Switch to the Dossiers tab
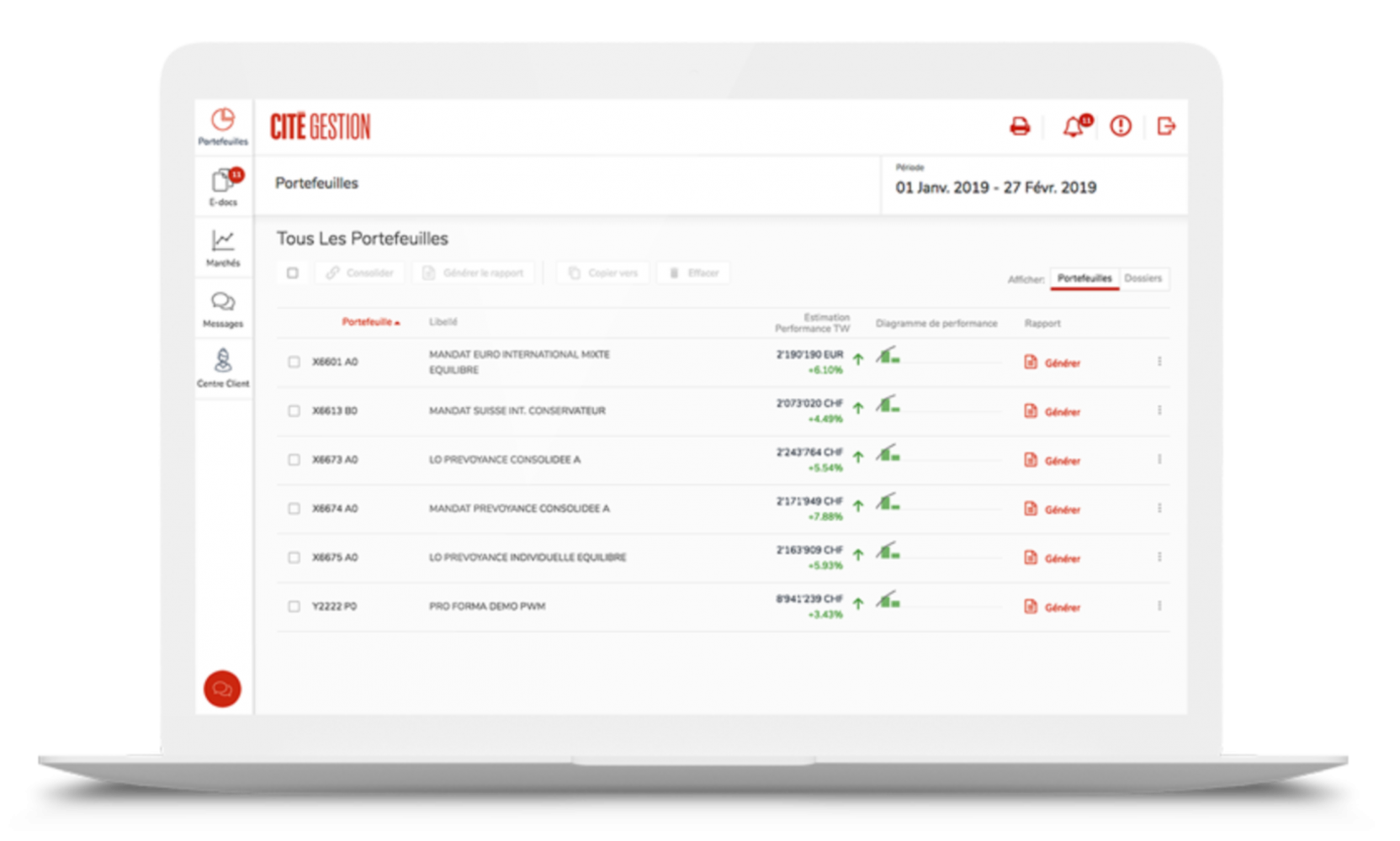Screen dimensions: 1400x841 pyautogui.click(x=1143, y=278)
